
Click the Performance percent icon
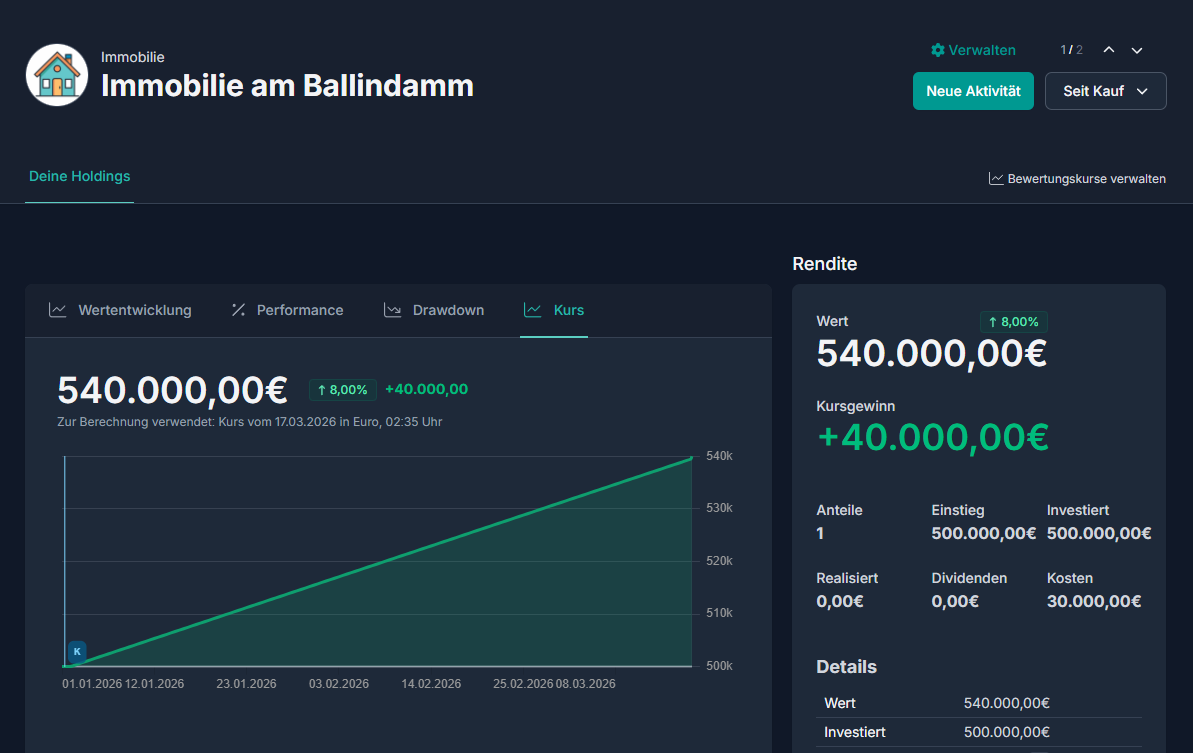coord(238,310)
